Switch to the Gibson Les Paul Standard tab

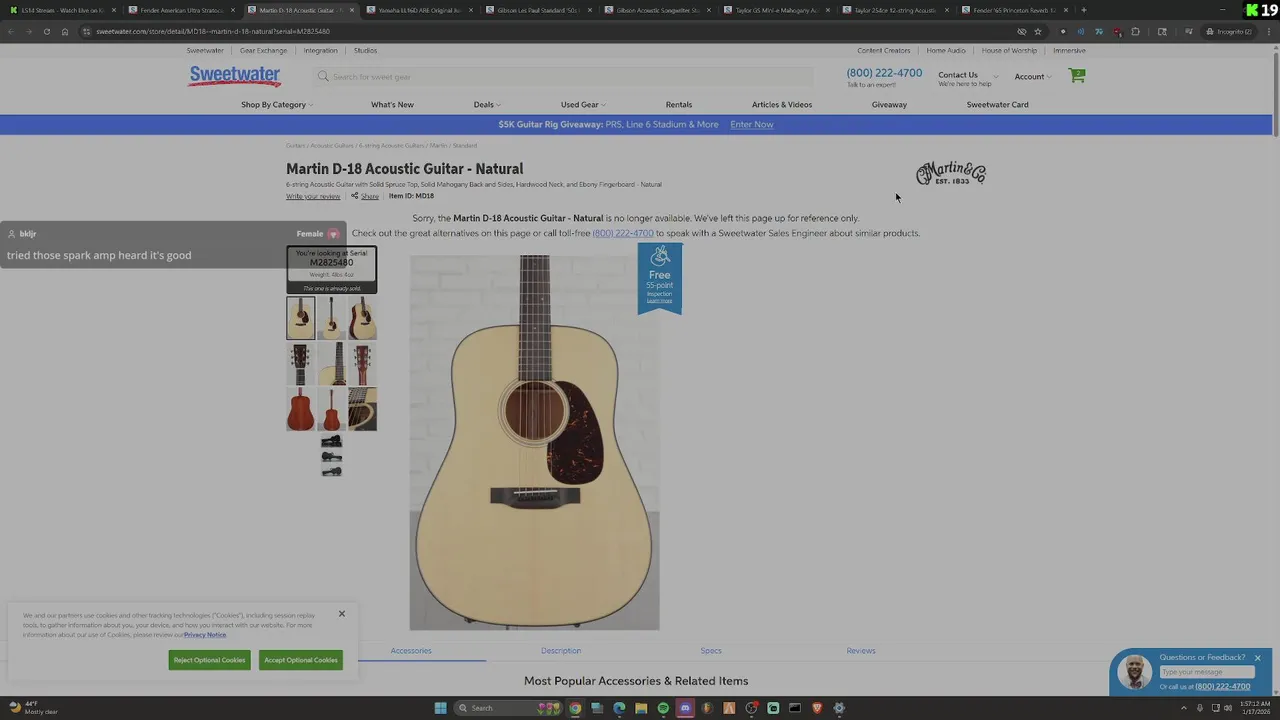(x=538, y=10)
